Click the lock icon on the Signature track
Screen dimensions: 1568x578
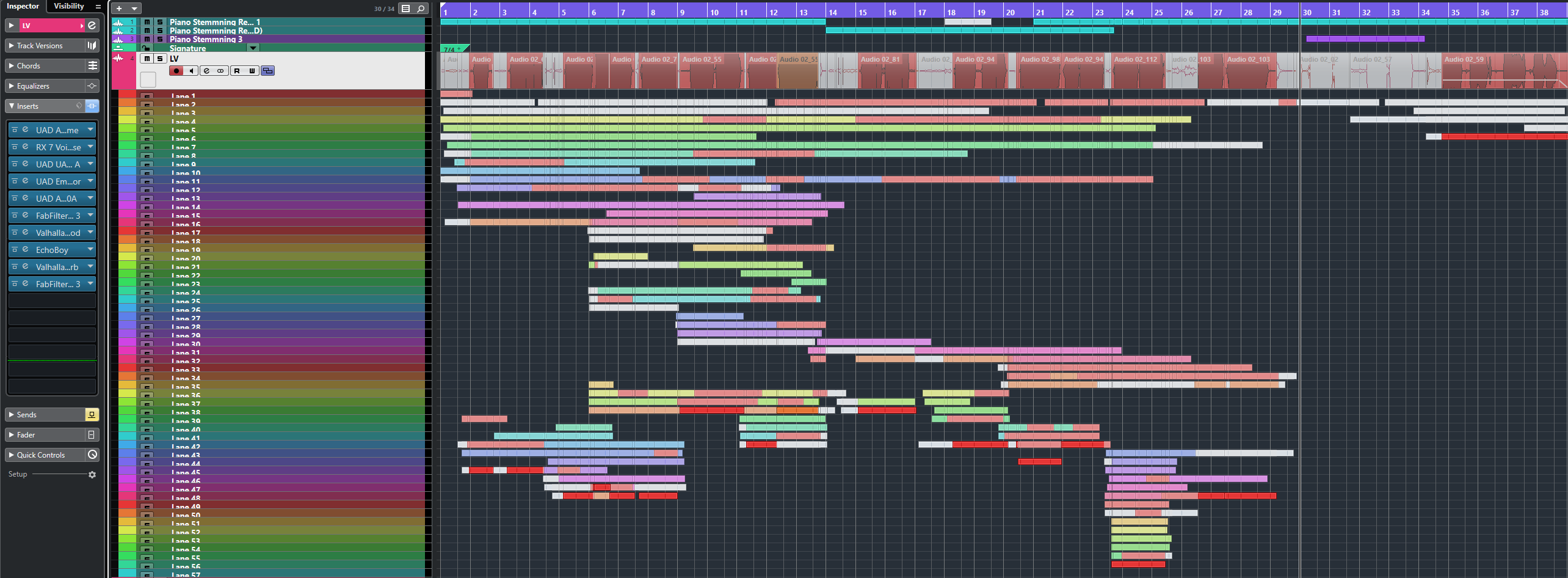point(146,48)
